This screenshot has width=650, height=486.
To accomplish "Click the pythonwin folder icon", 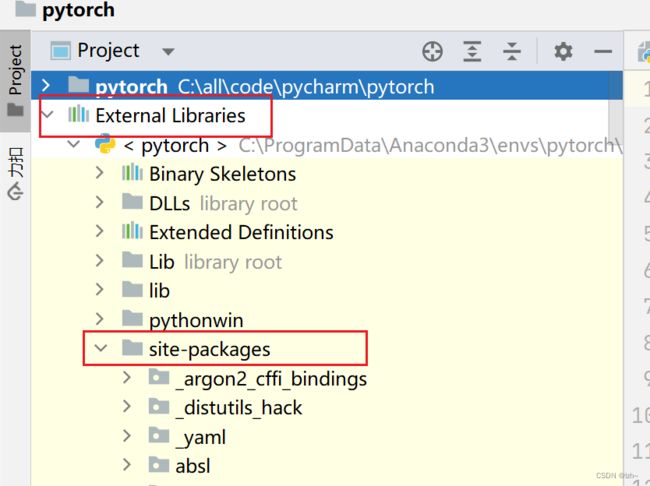I will 132,318.
